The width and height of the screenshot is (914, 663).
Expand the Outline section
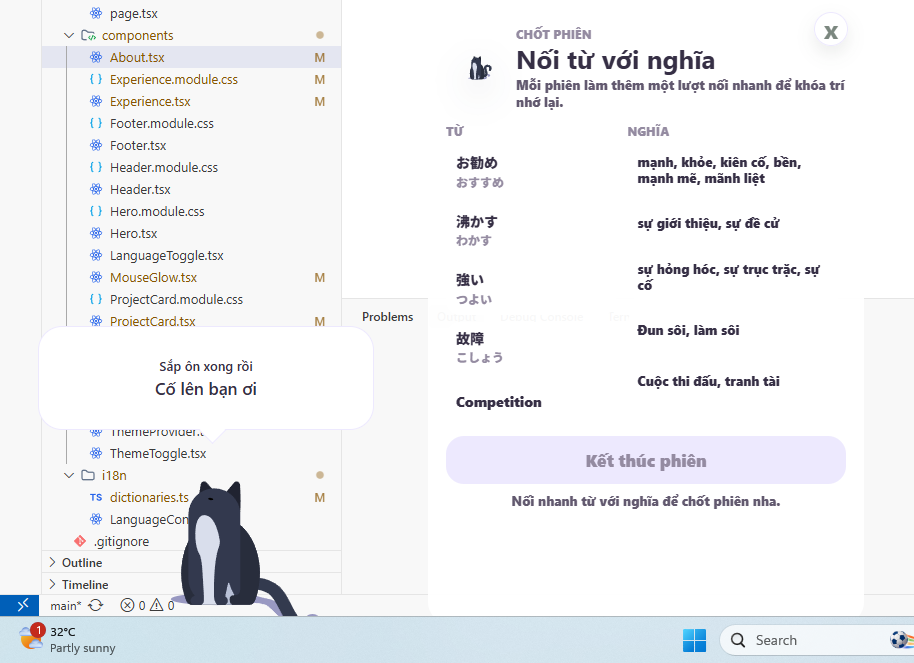click(x=191, y=563)
